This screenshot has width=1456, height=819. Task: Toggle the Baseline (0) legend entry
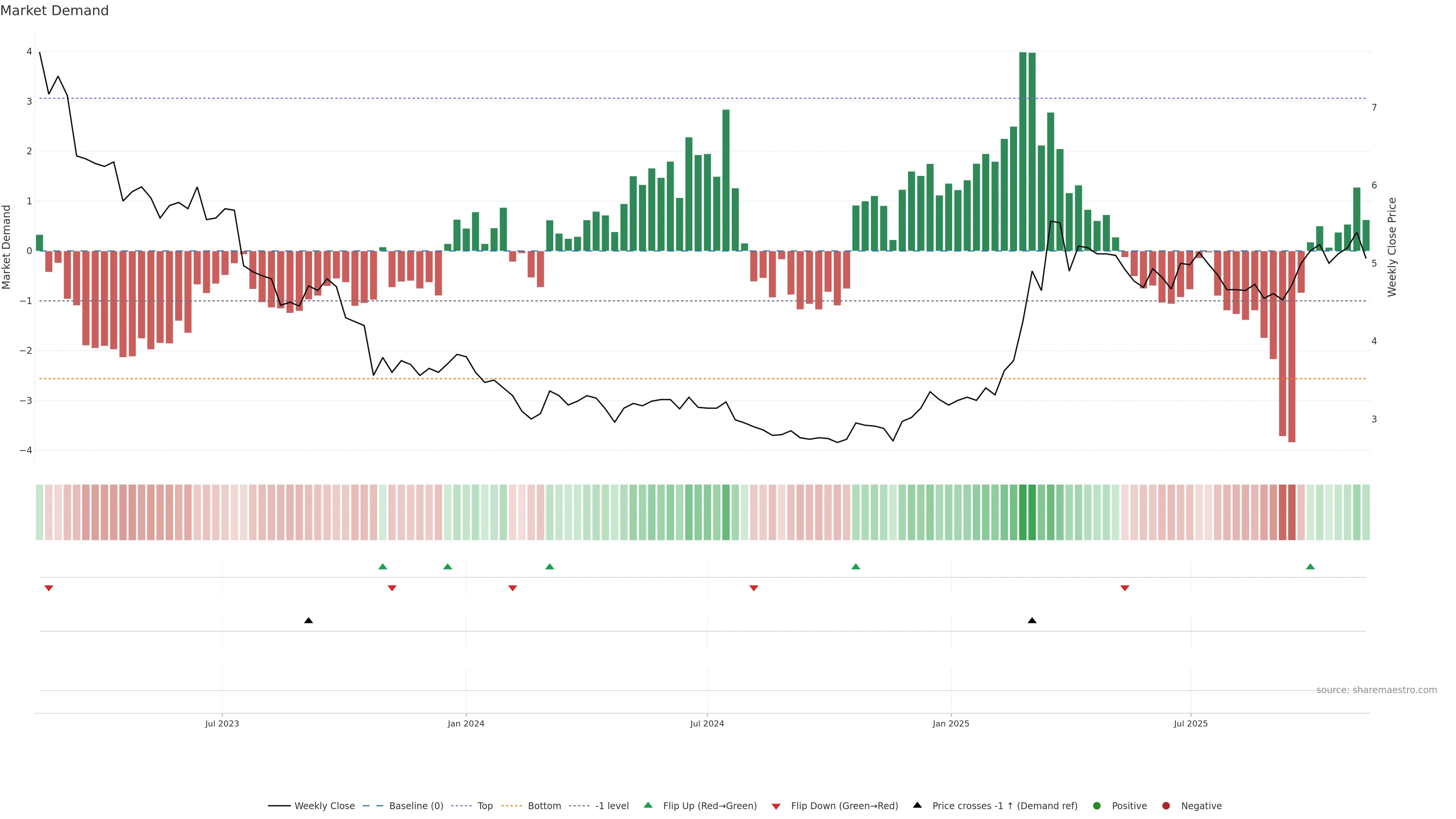pos(416,805)
